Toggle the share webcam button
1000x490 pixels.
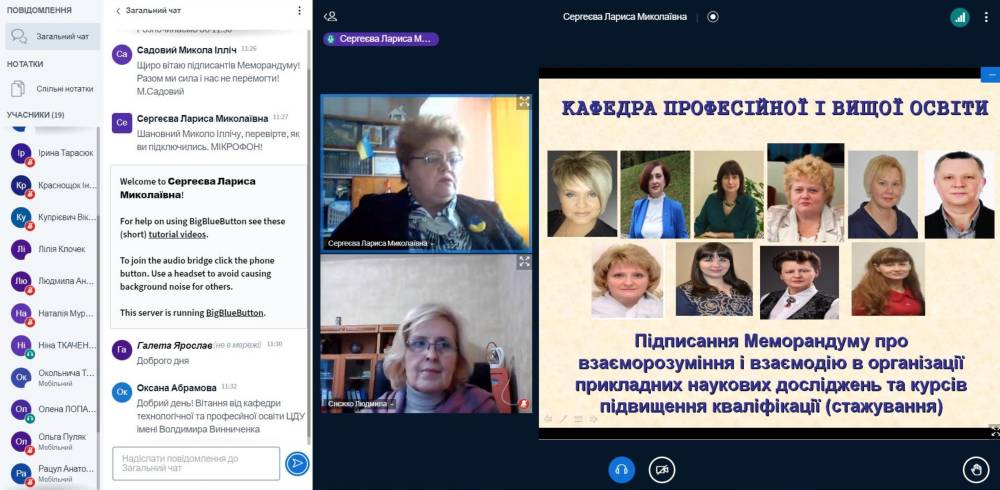point(660,469)
